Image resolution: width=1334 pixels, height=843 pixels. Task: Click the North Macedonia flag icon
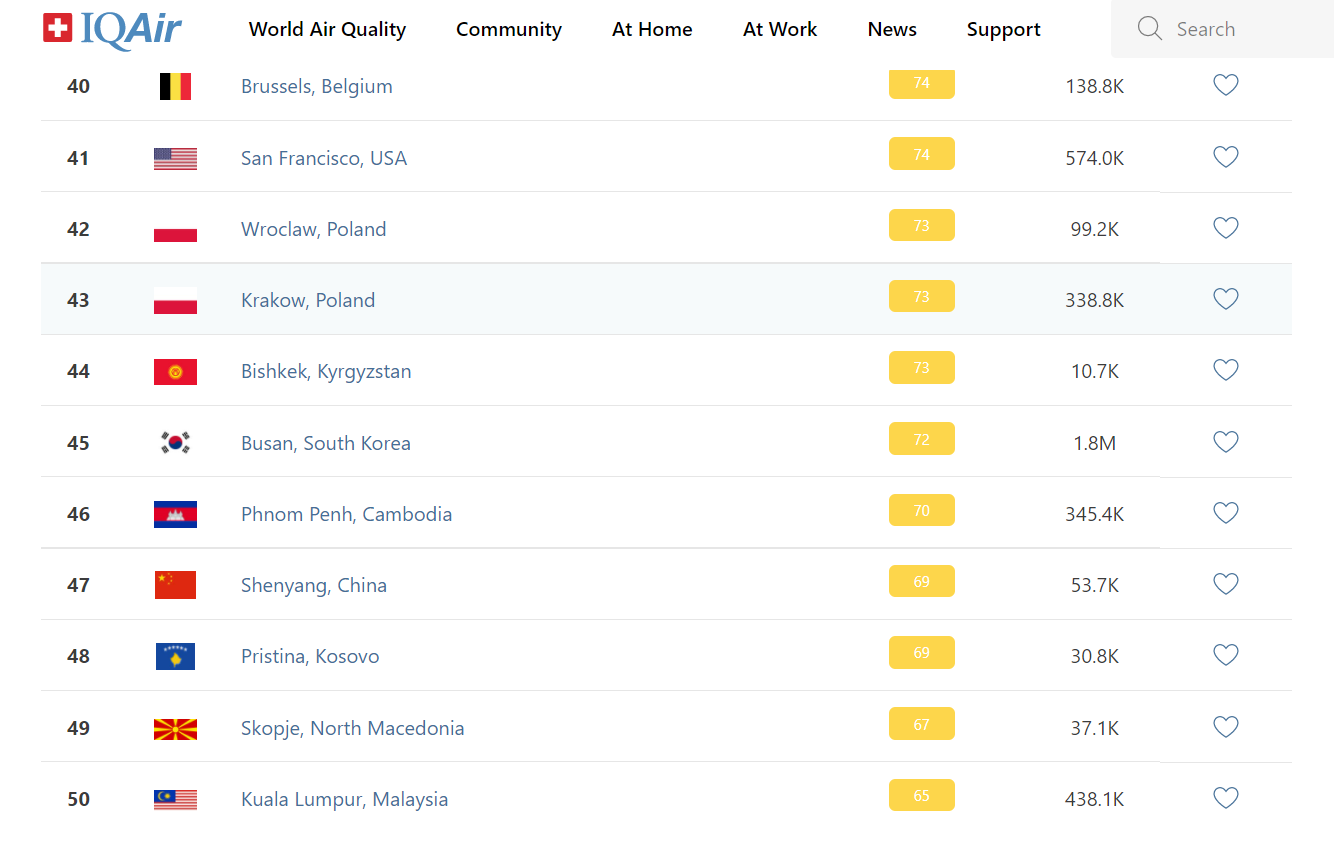pos(175,729)
